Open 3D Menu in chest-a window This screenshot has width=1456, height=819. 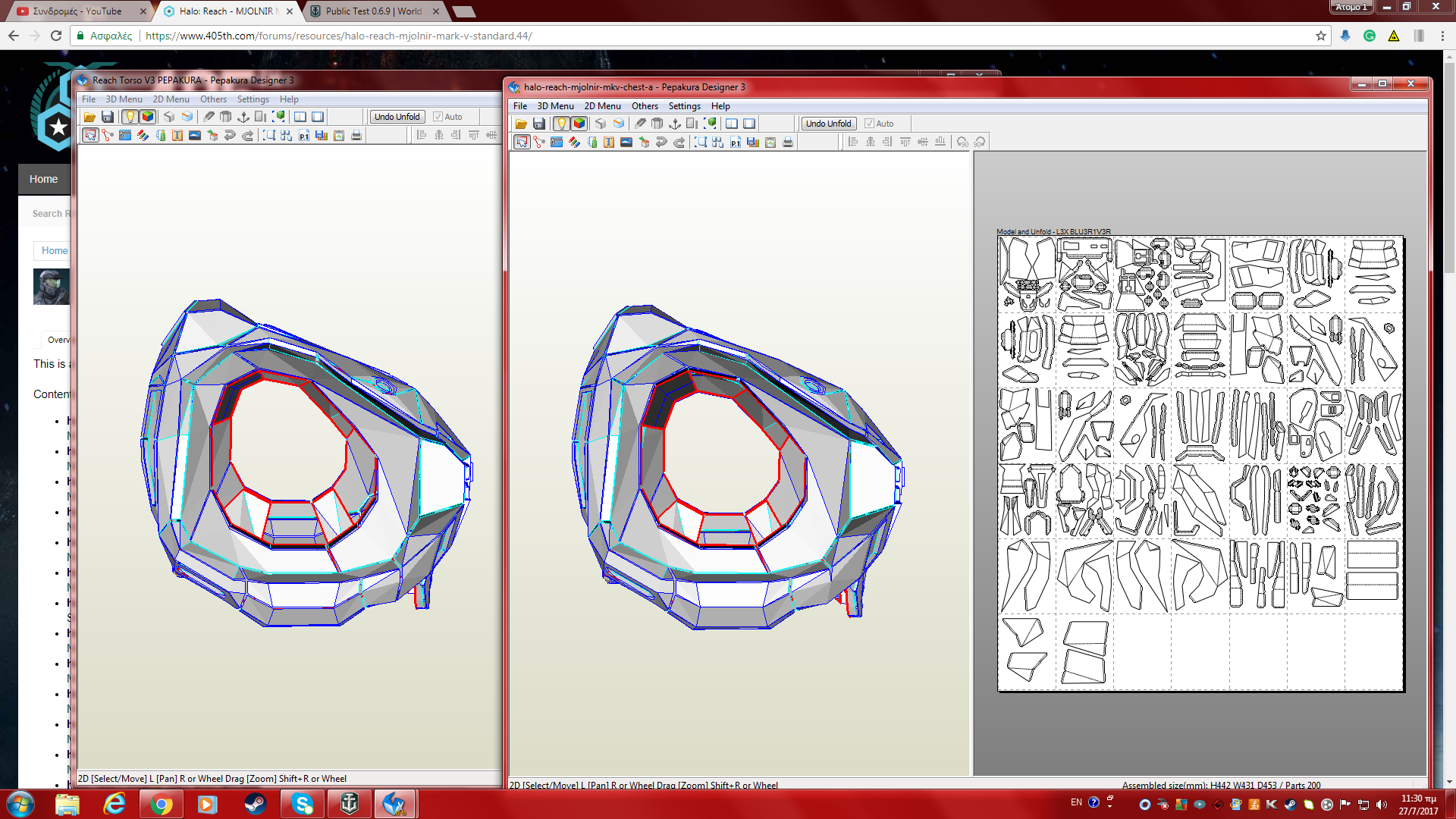(555, 106)
